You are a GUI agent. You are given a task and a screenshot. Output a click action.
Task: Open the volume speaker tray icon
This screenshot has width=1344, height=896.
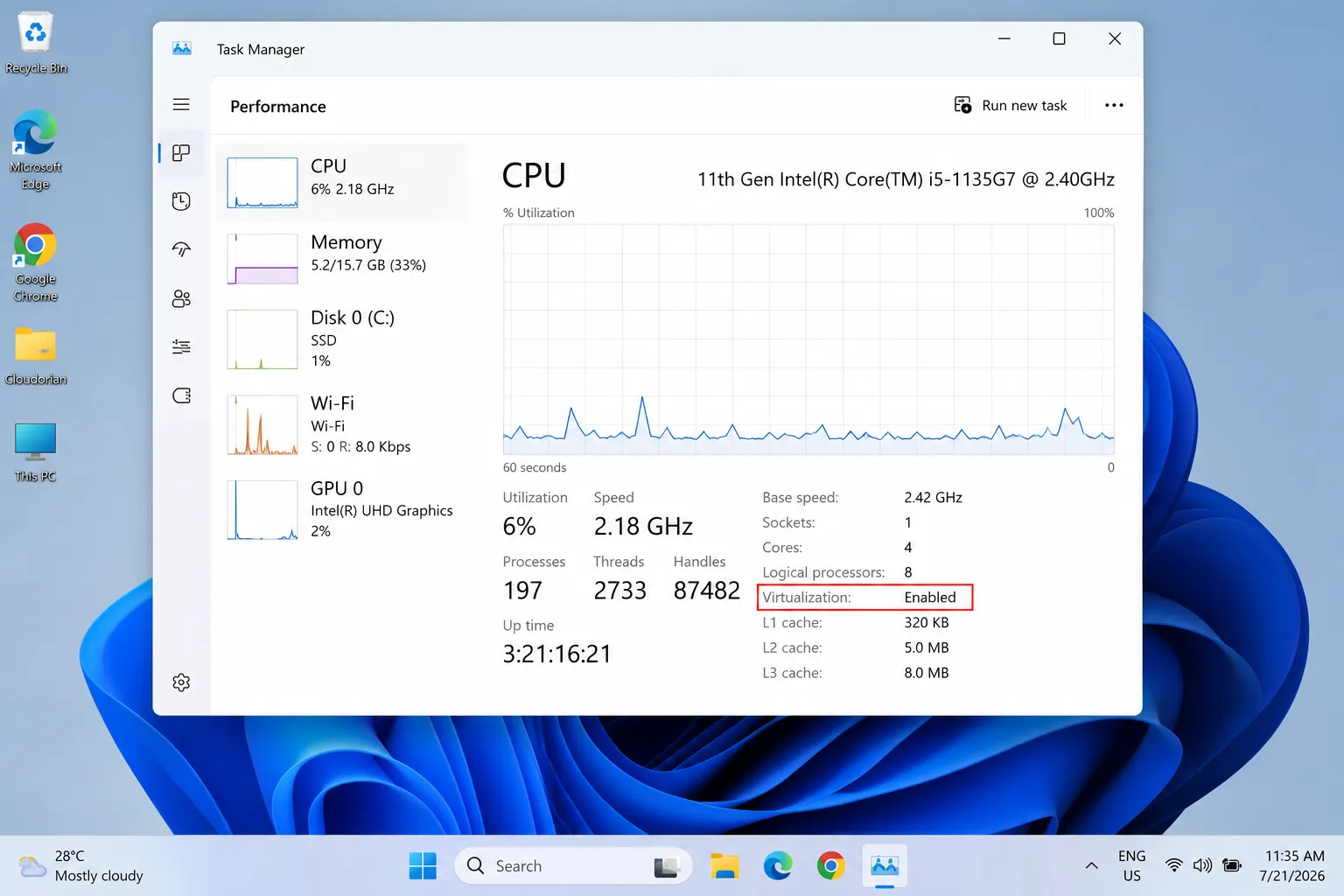(x=1203, y=866)
